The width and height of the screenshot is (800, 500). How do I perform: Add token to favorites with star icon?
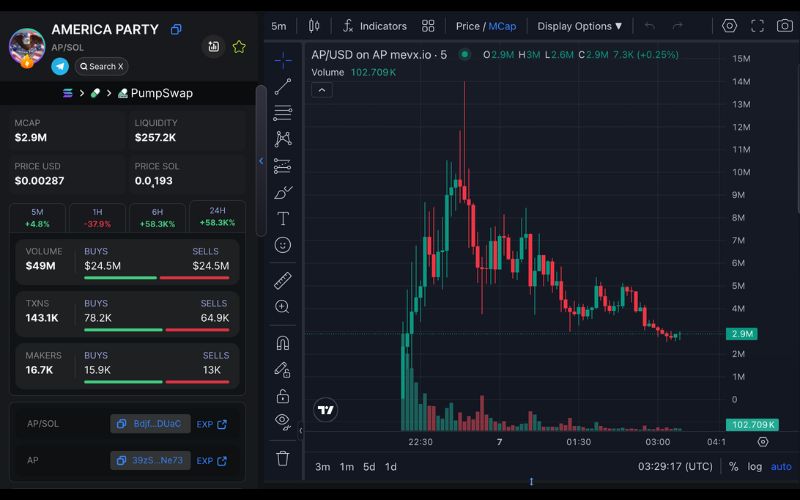(x=239, y=47)
